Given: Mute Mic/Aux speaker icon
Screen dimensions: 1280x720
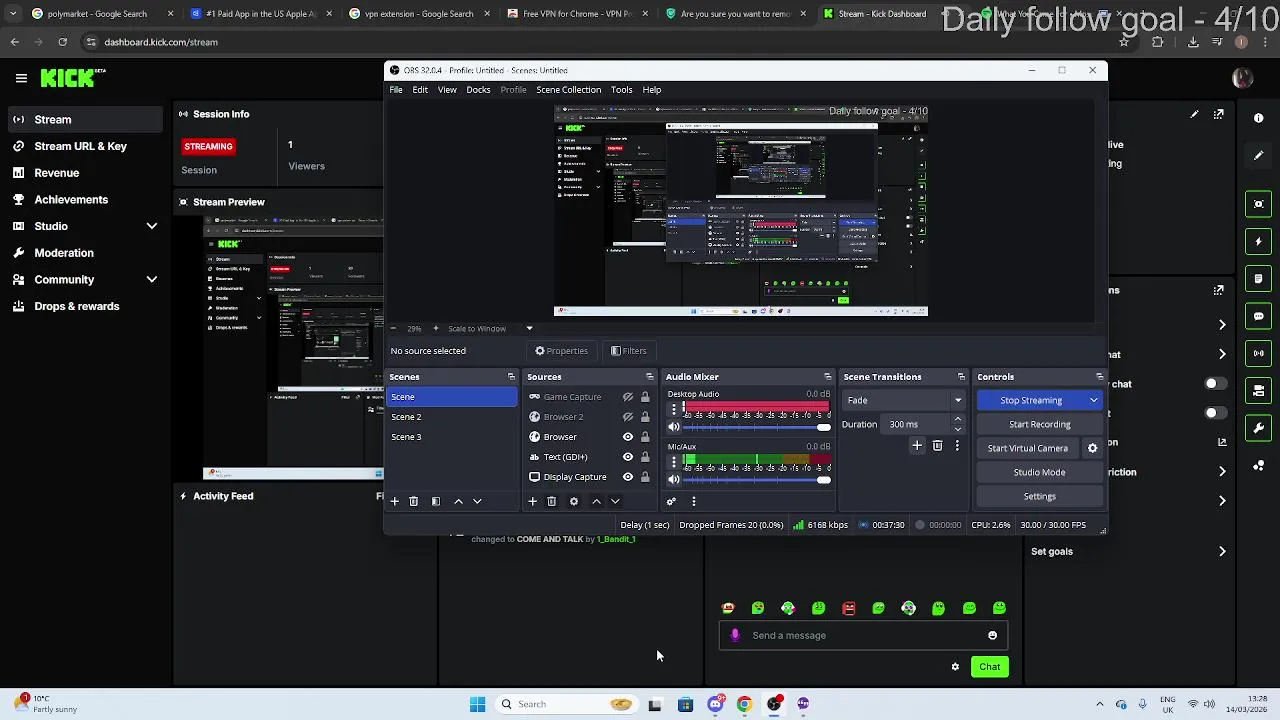Looking at the screenshot, I should click(674, 480).
